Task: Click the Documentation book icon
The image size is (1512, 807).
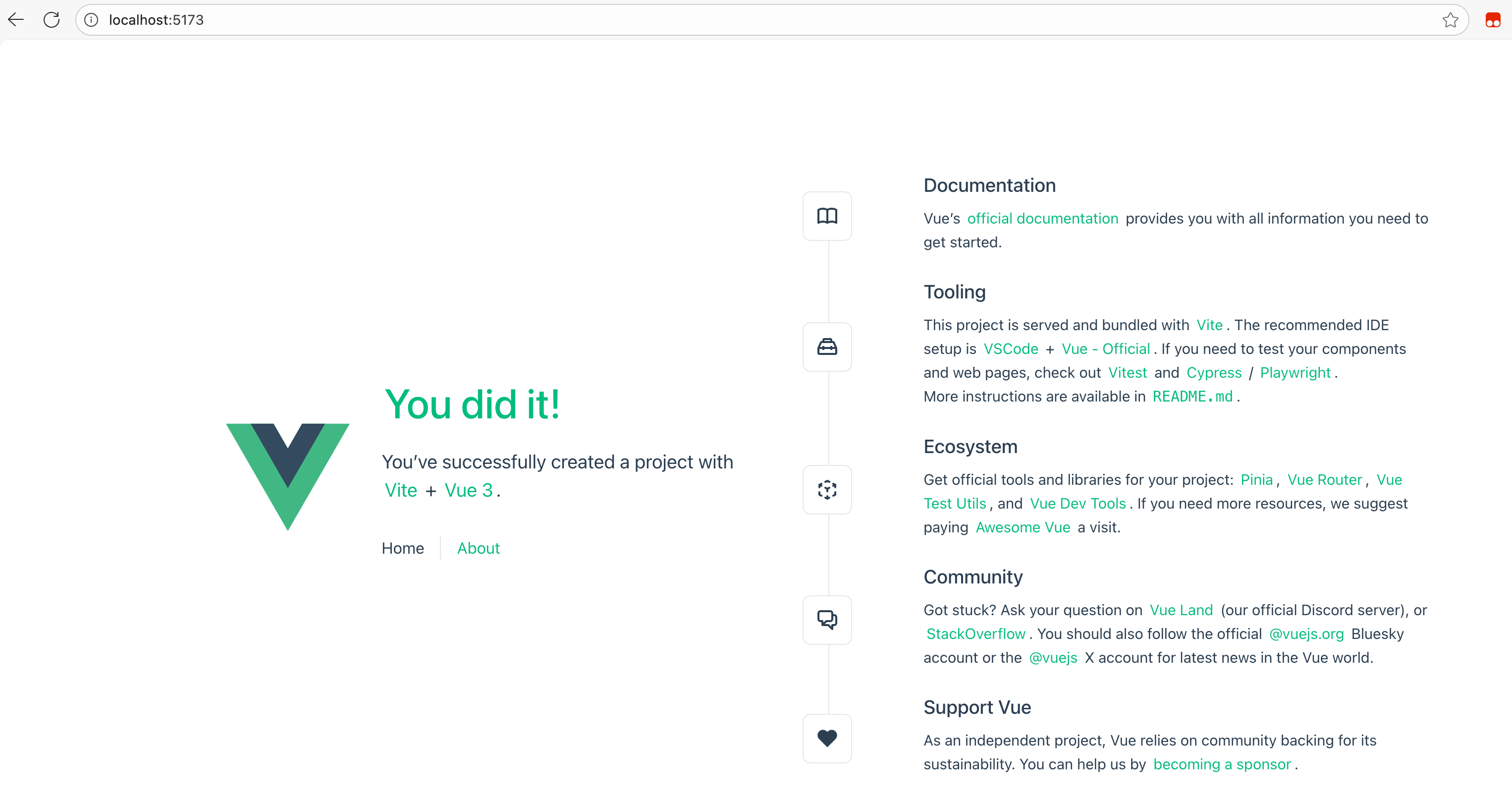Action: coord(827,216)
